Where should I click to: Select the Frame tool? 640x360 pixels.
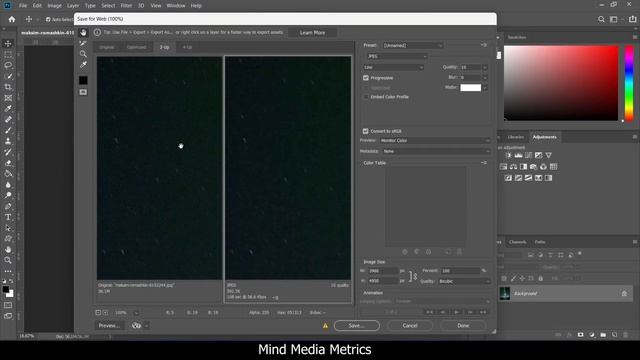[x=8, y=98]
